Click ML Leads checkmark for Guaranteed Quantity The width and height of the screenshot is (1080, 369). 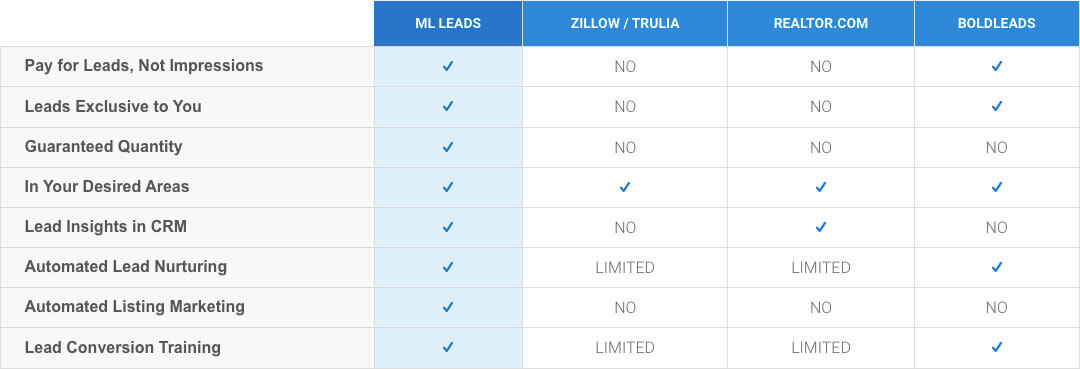tap(448, 147)
